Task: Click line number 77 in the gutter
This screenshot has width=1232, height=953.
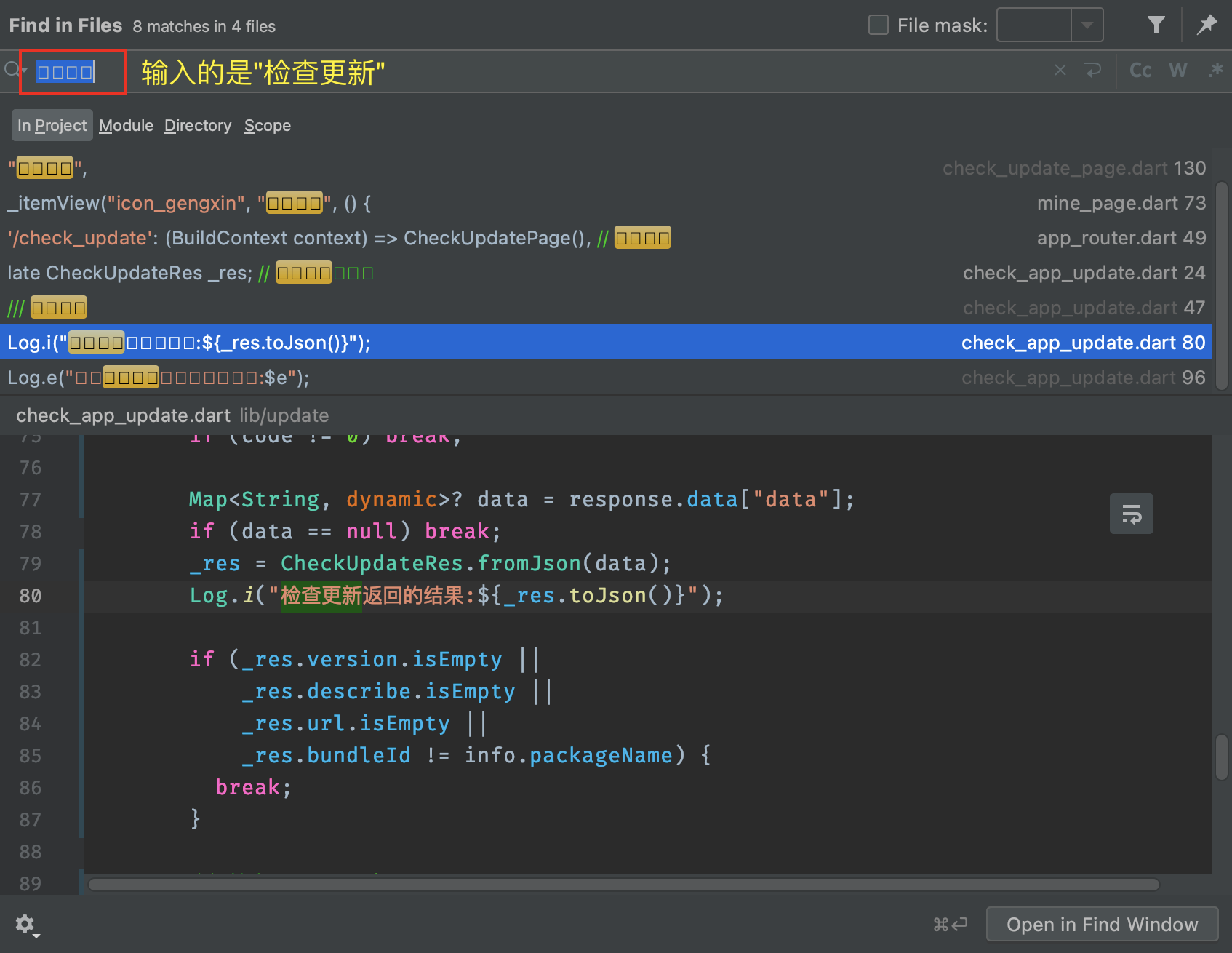Action: tap(31, 500)
